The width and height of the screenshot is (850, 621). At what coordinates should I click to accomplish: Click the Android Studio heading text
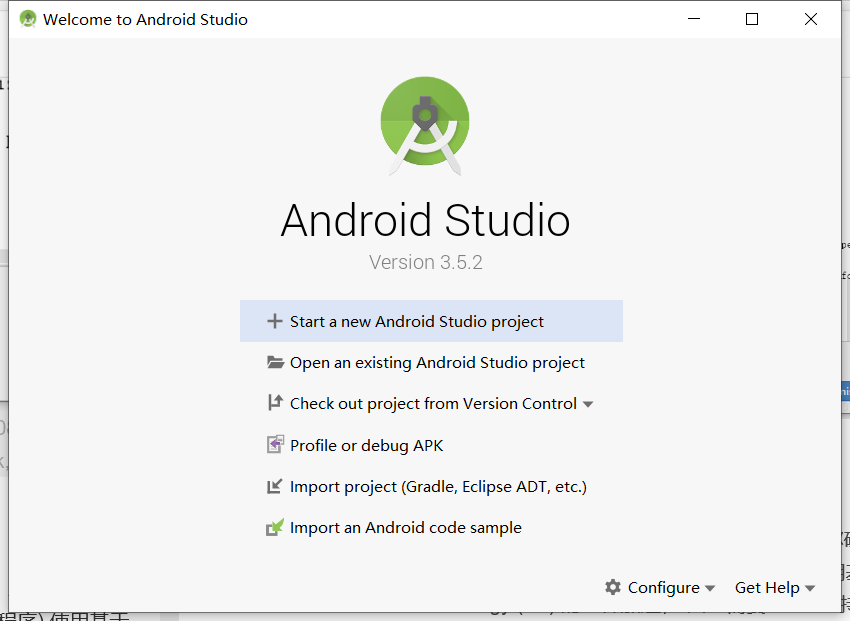(x=426, y=221)
